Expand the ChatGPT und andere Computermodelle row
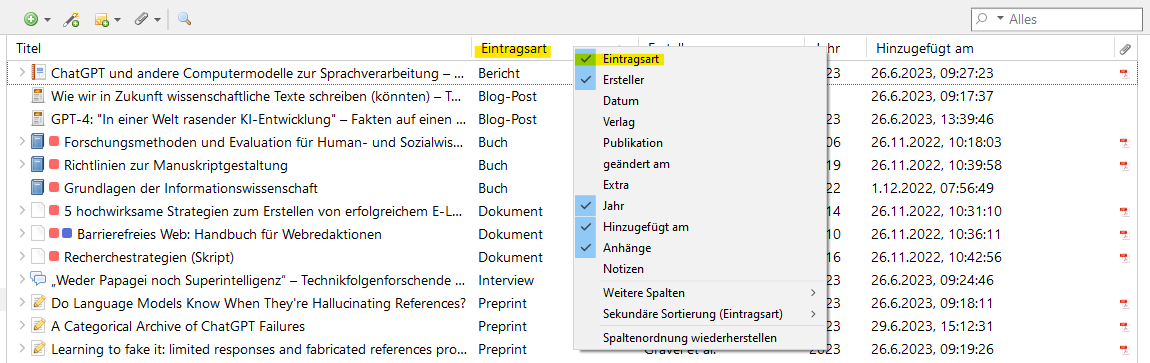Screen dimensions: 1150x363 21,73
